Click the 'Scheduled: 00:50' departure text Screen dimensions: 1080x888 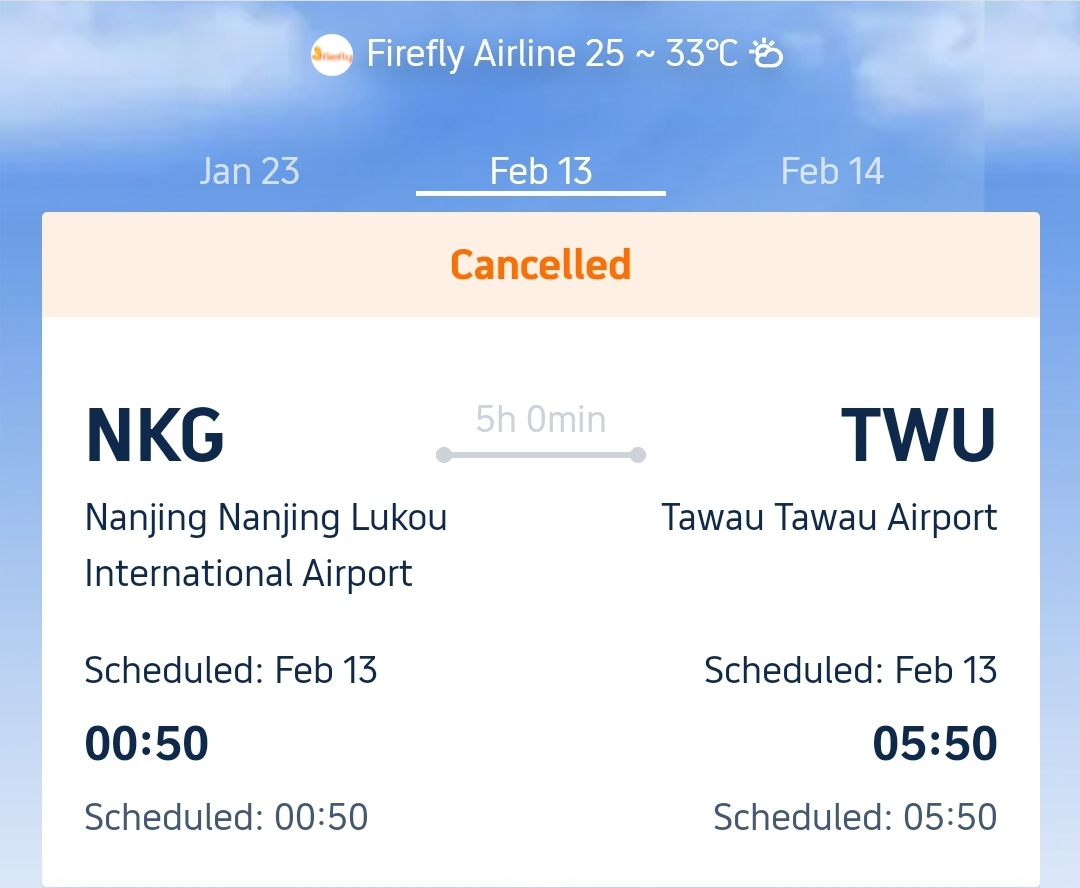click(226, 817)
